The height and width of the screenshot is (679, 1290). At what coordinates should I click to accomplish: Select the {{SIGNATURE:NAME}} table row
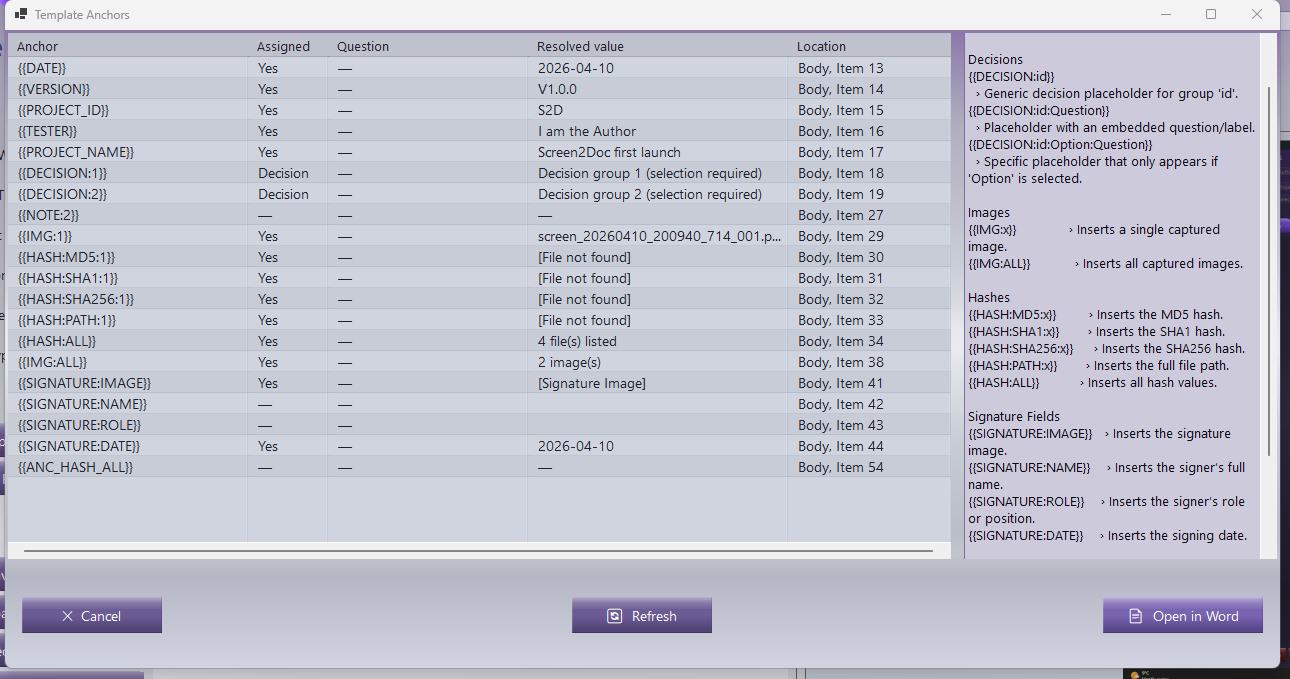pos(479,404)
